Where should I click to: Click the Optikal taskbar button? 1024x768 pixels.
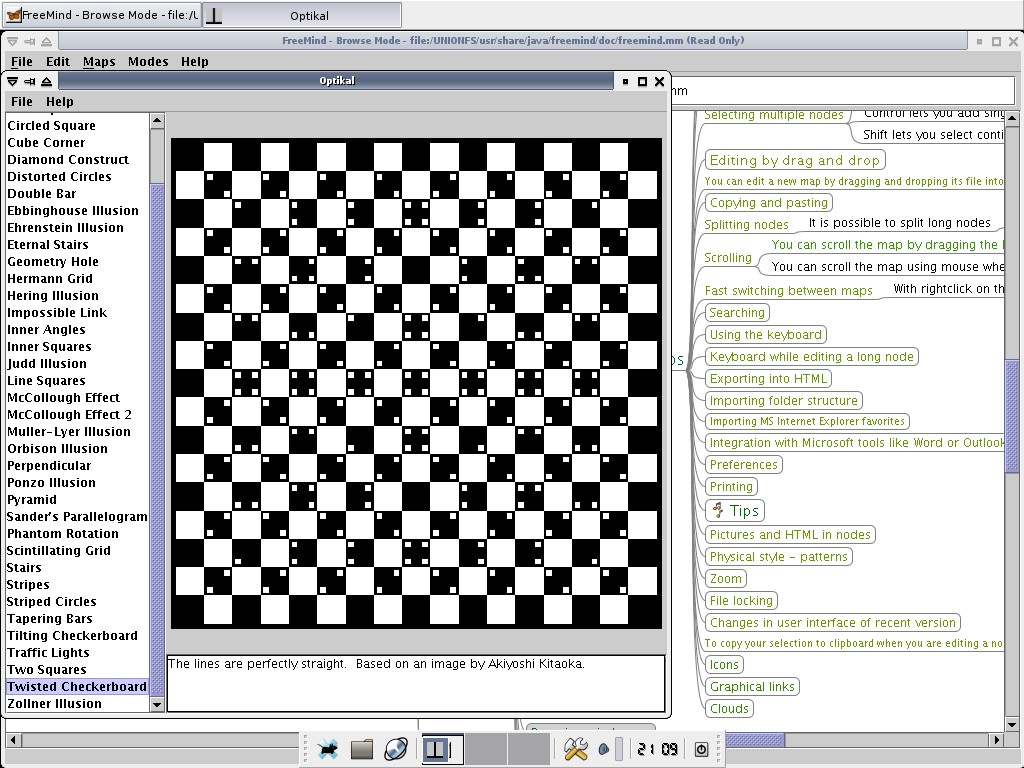click(302, 15)
